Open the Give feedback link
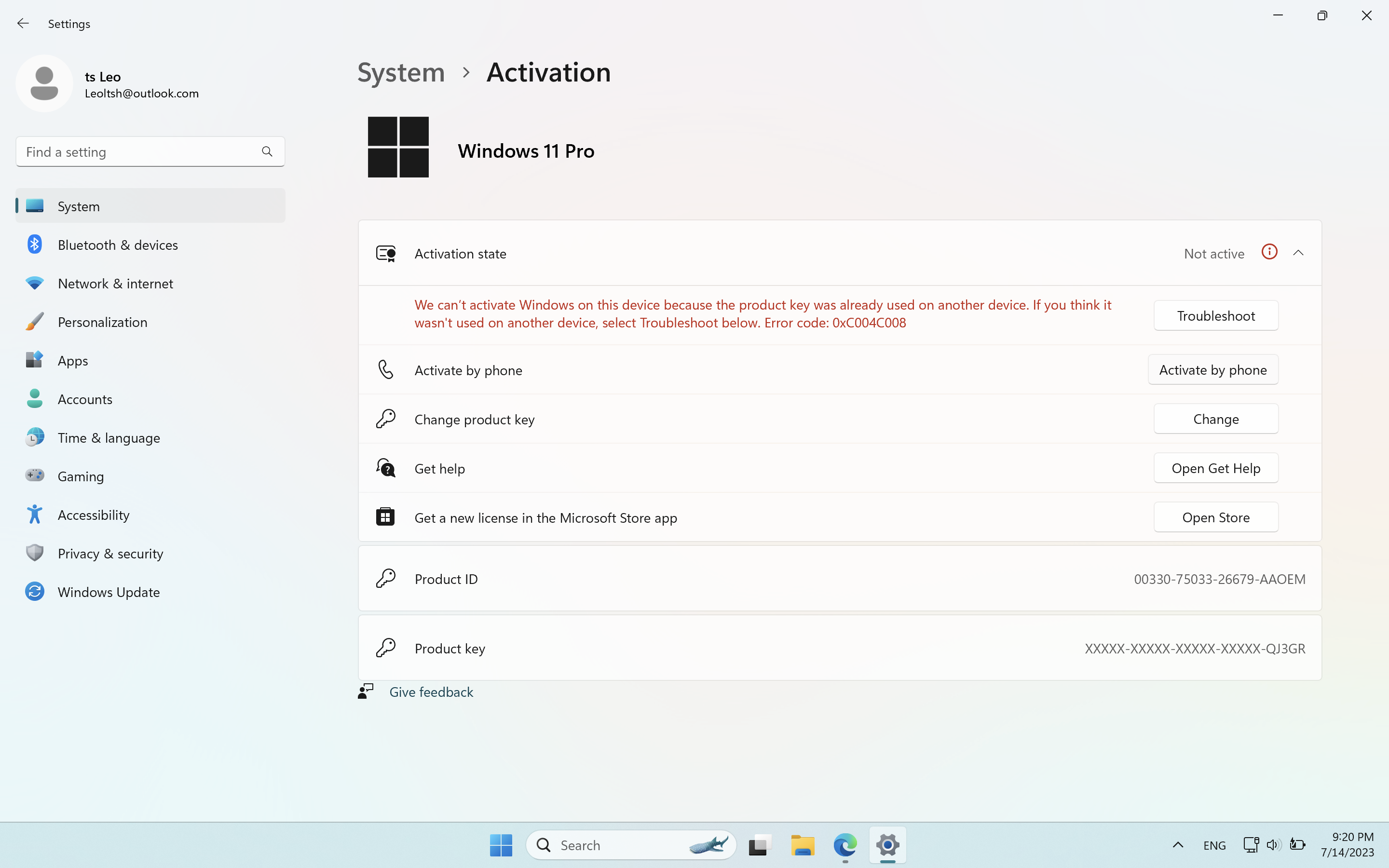This screenshot has height=868, width=1389. 431,692
